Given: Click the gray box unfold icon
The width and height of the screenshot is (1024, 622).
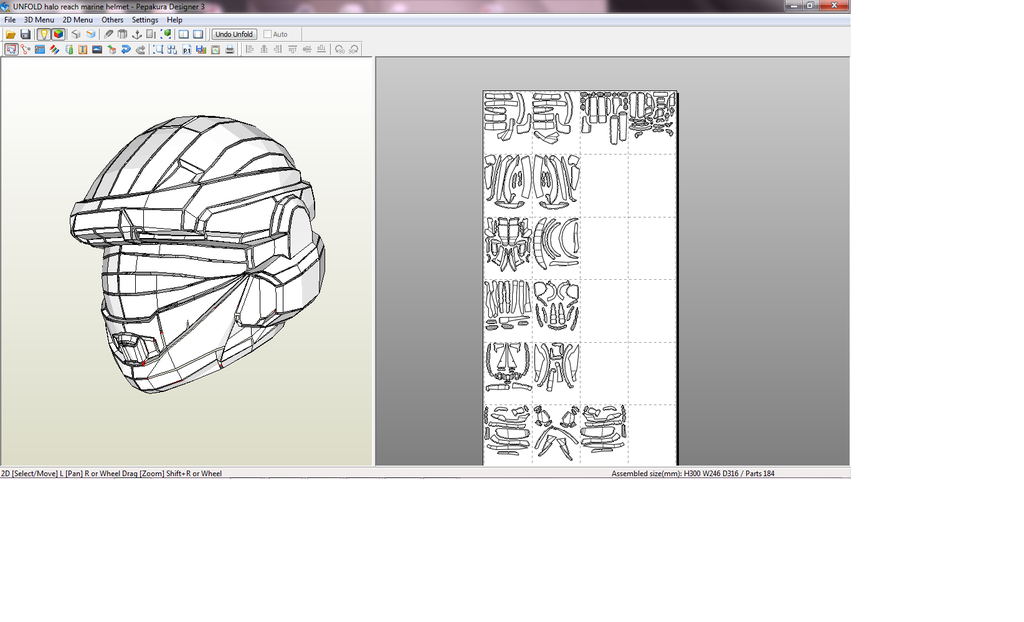Looking at the screenshot, I should pyautogui.click(x=122, y=34).
